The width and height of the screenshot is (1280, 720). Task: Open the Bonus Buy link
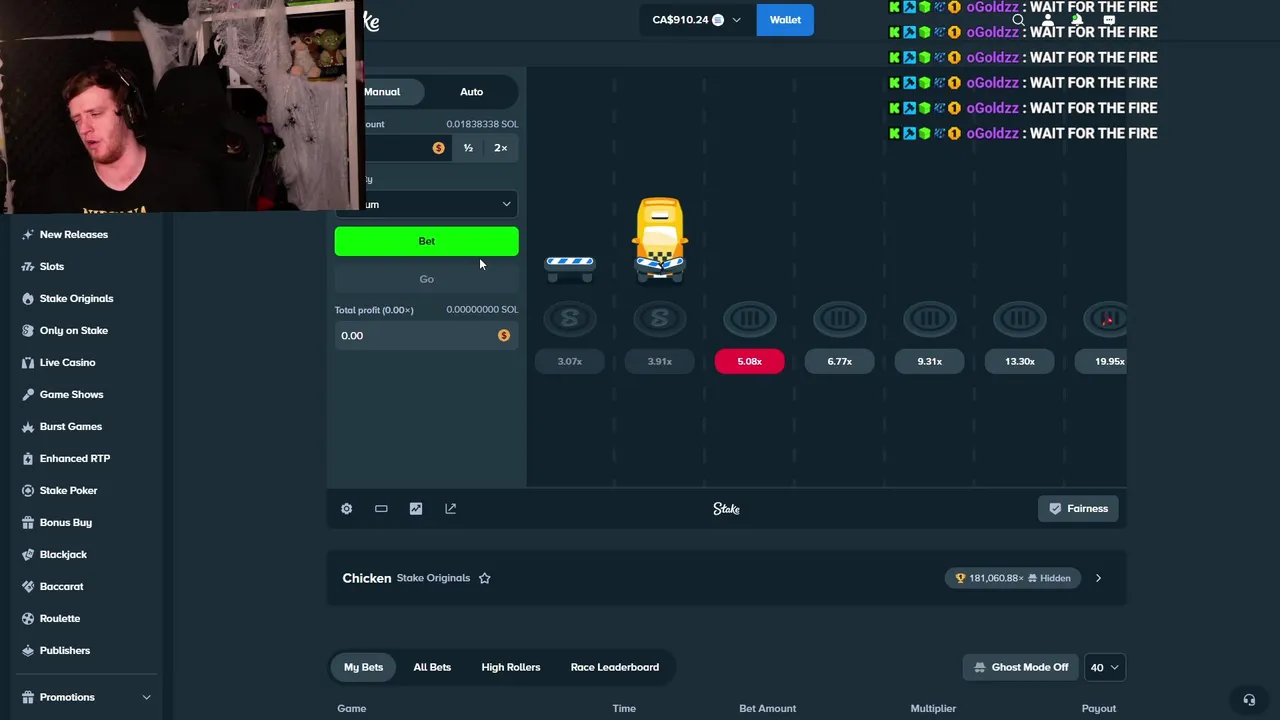pyautogui.click(x=66, y=522)
